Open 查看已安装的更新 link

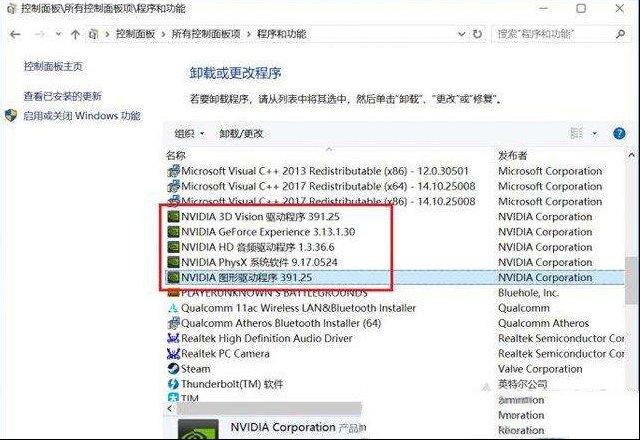pos(62,96)
